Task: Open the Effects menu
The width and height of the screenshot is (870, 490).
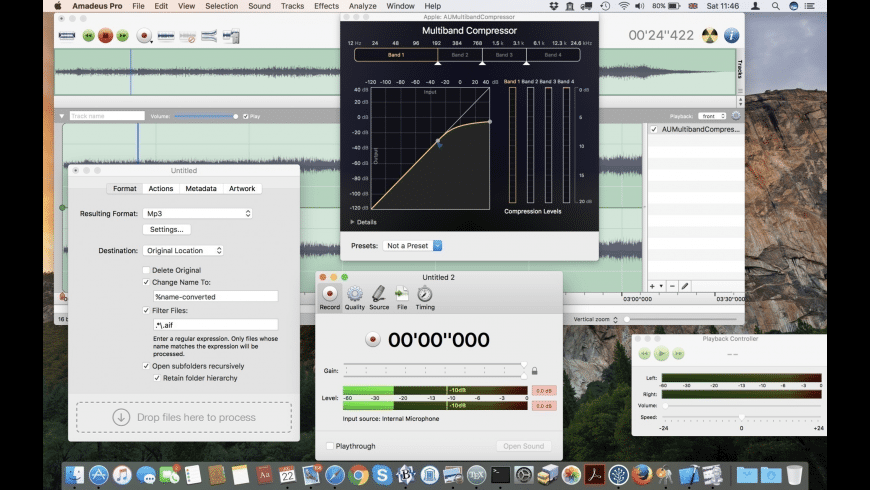Action: coord(326,6)
